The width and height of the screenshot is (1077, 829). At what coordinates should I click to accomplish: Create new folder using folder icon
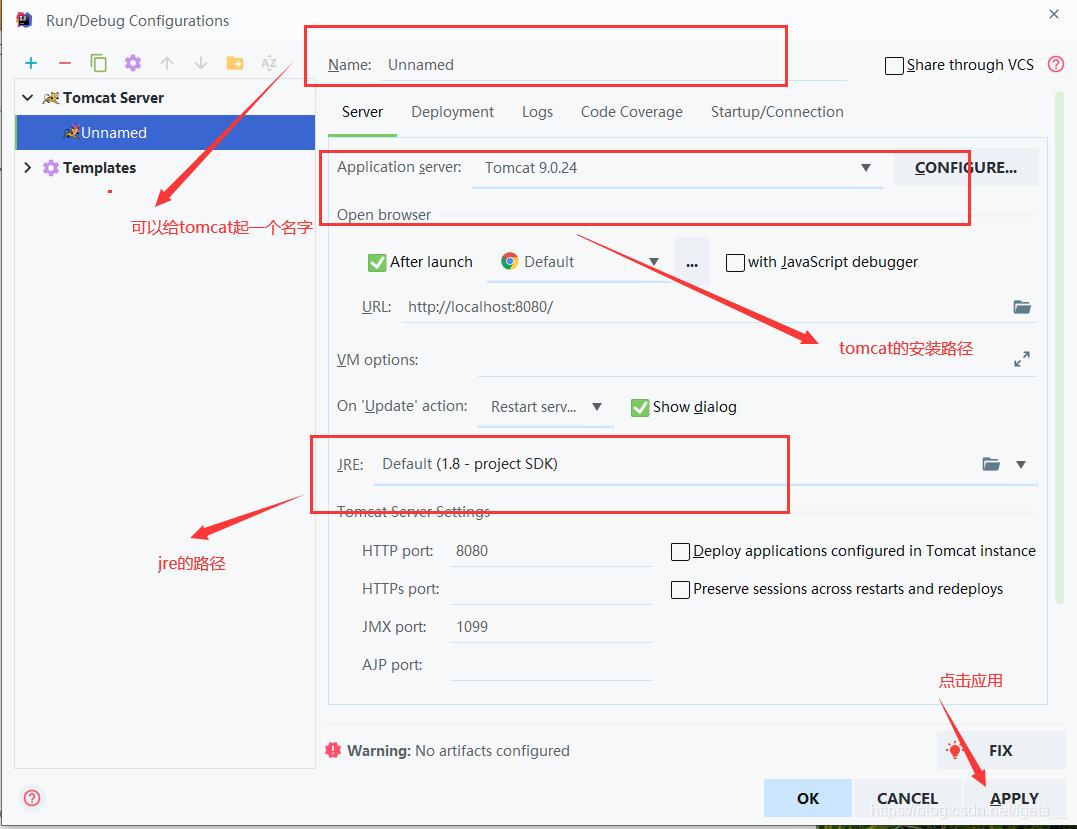235,63
